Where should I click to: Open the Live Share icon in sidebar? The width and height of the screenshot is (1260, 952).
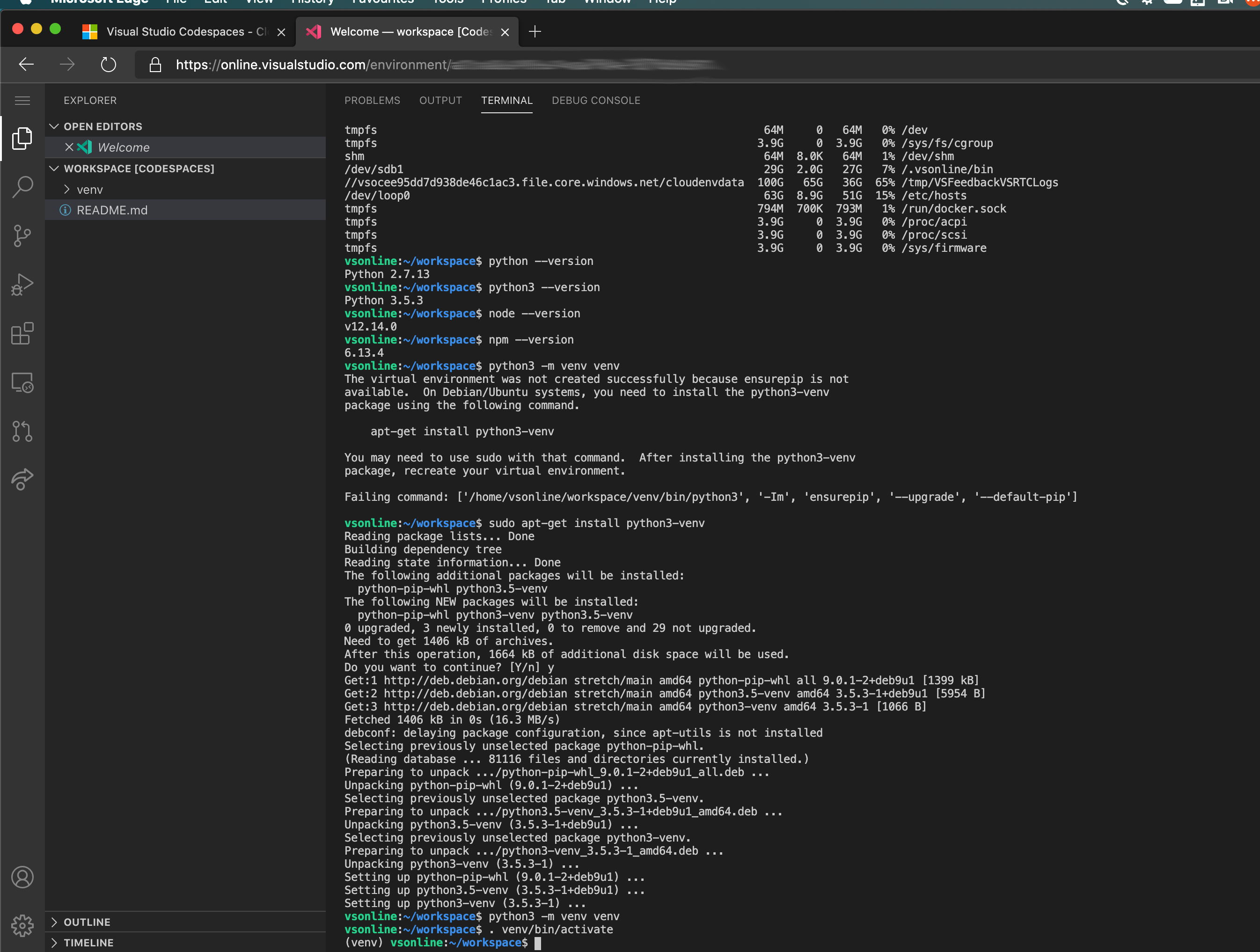coord(22,479)
